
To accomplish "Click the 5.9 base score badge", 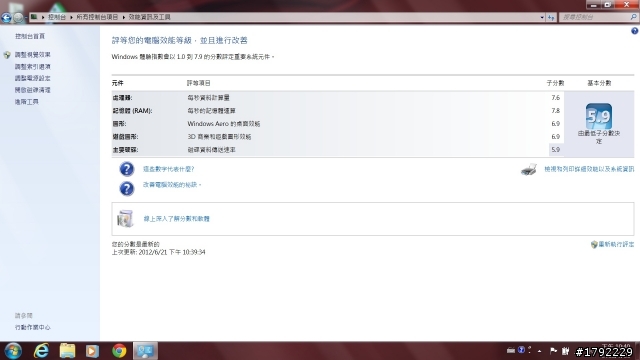I will point(599,116).
